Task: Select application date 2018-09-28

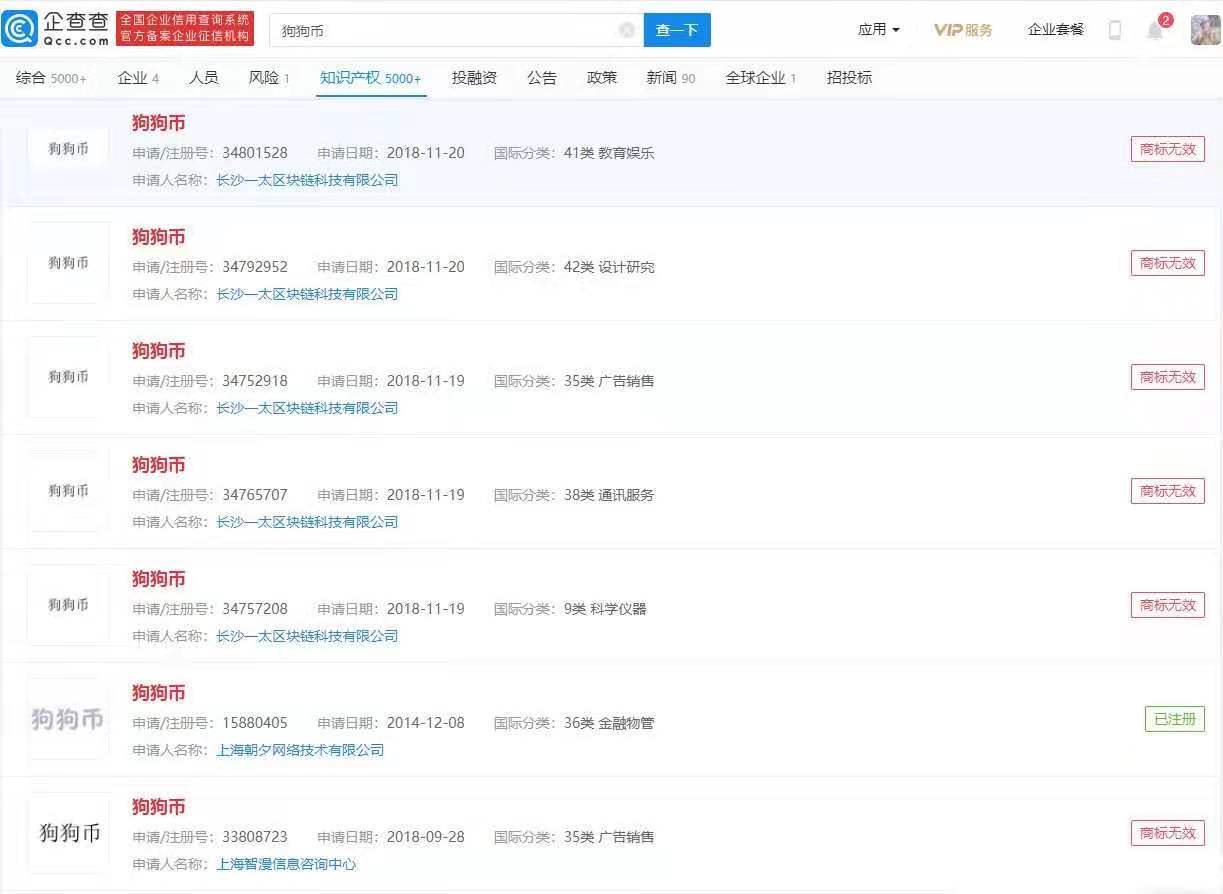Action: click(426, 837)
